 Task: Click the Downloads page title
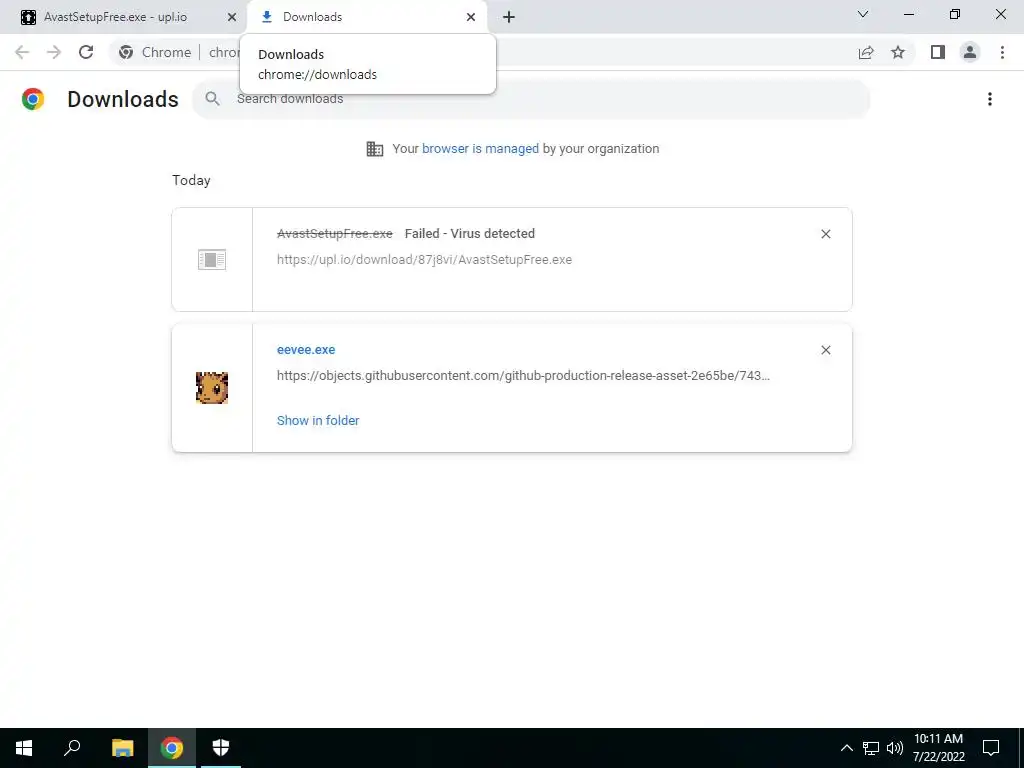click(123, 99)
